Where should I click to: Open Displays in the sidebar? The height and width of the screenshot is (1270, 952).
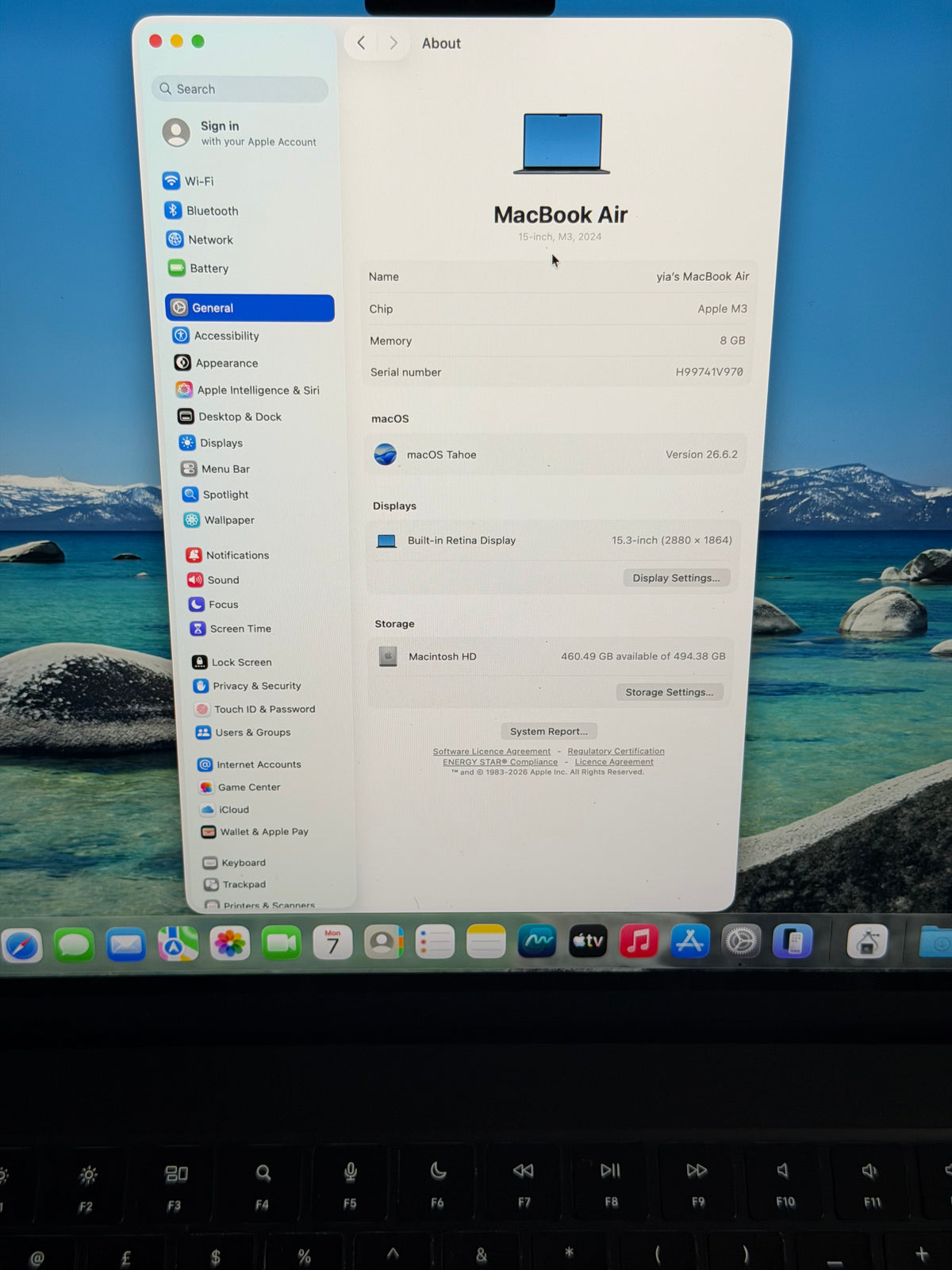[x=211, y=443]
